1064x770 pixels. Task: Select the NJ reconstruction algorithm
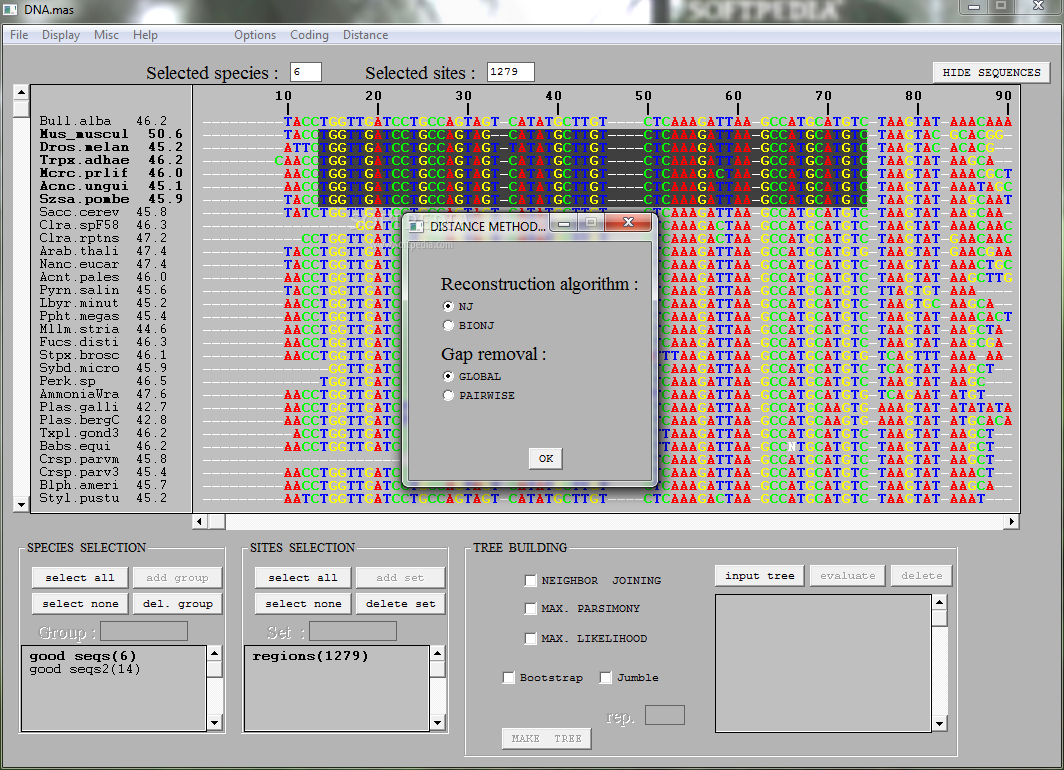point(448,306)
